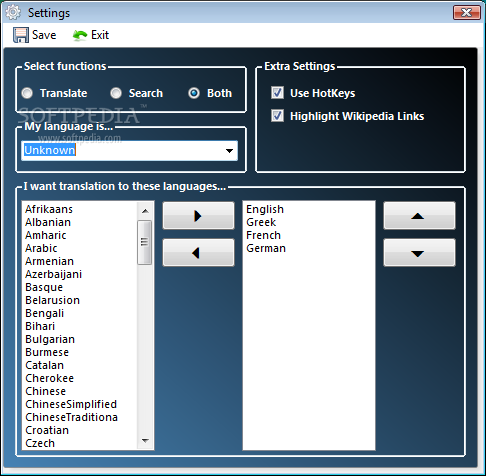This screenshot has width=486, height=476.
Task: Pick Arabic from available languages
Action: click(x=41, y=248)
